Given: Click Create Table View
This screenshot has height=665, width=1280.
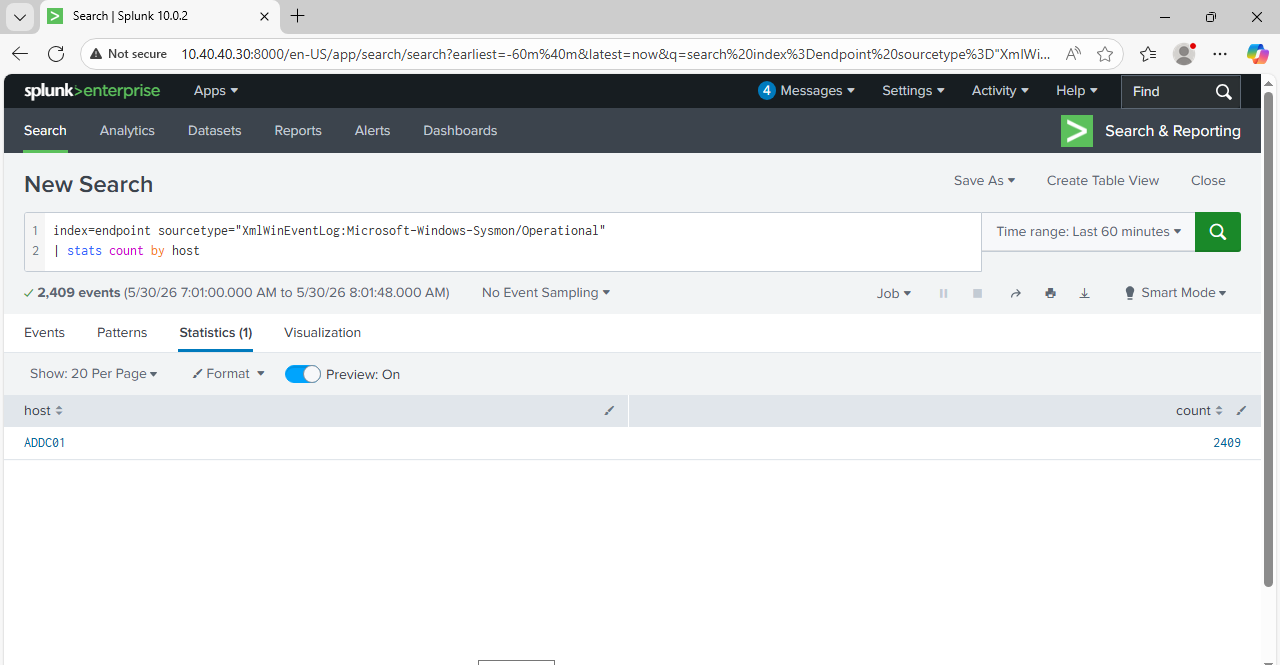Looking at the screenshot, I should coord(1103,181).
